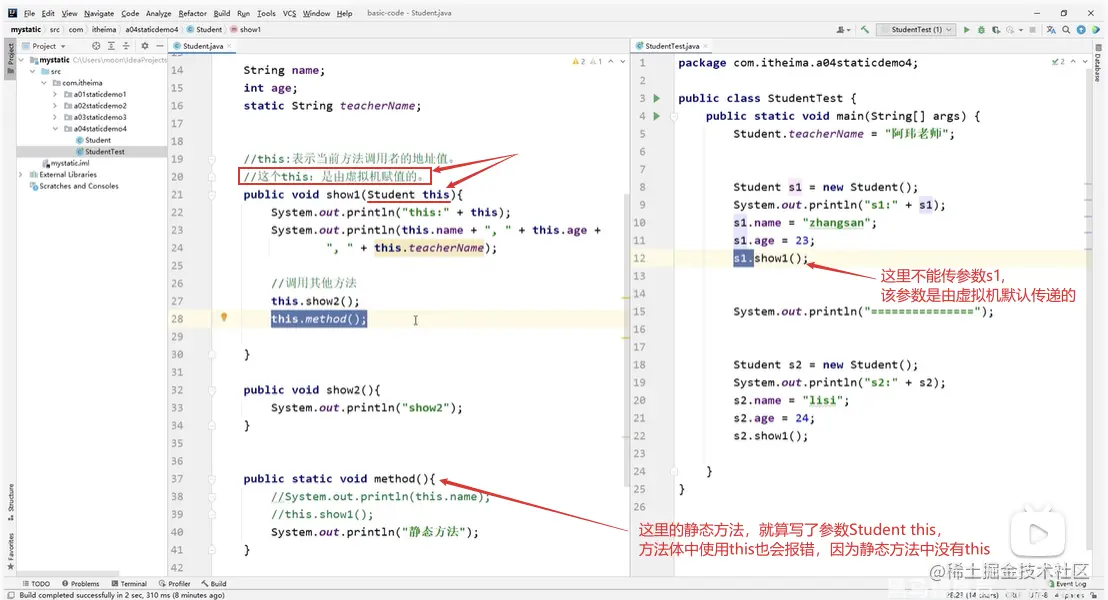The height and width of the screenshot is (600, 1108).
Task: Open the StudentTest (1) run configuration dropdown
Action: point(917,30)
